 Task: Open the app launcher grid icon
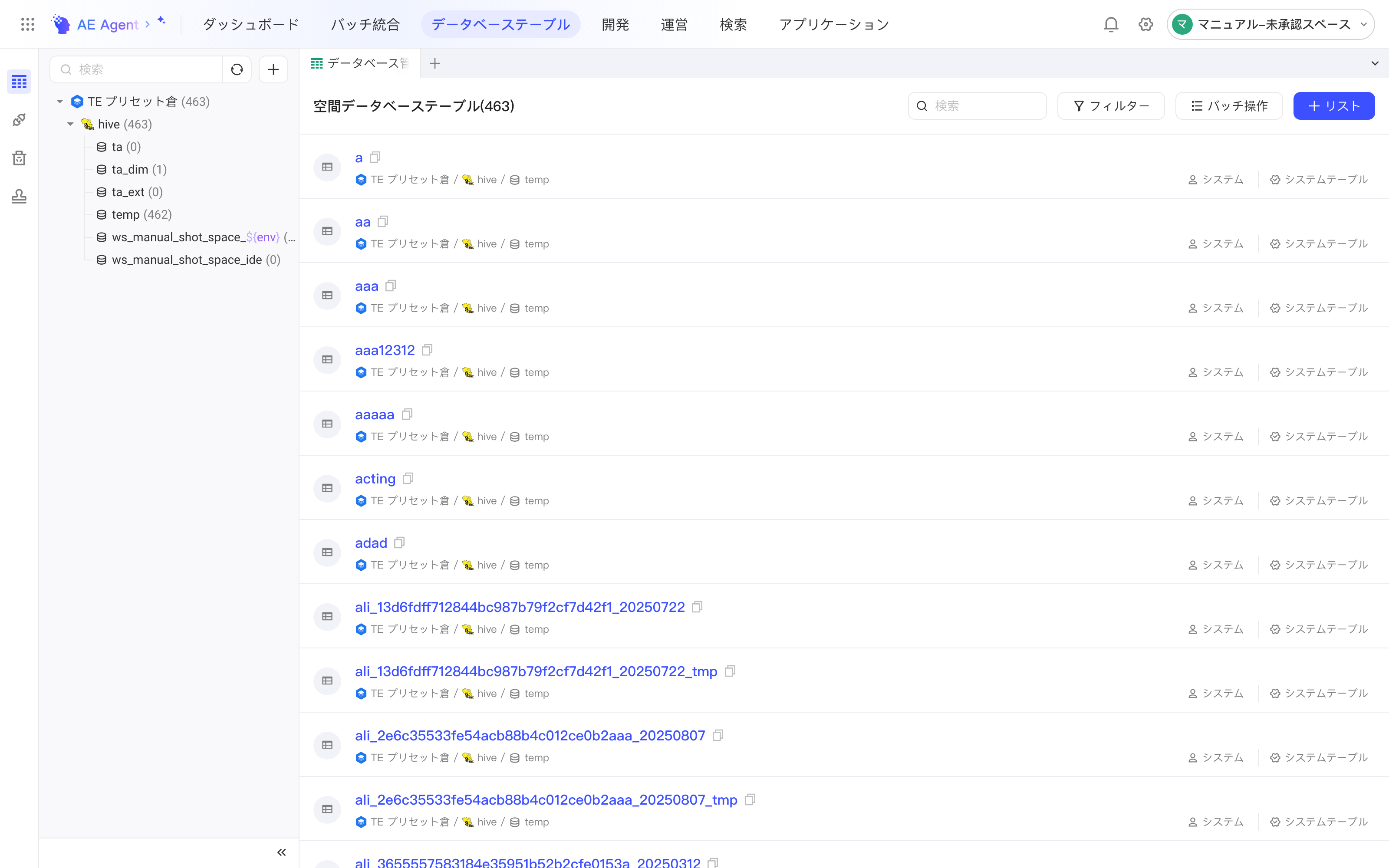[27, 24]
